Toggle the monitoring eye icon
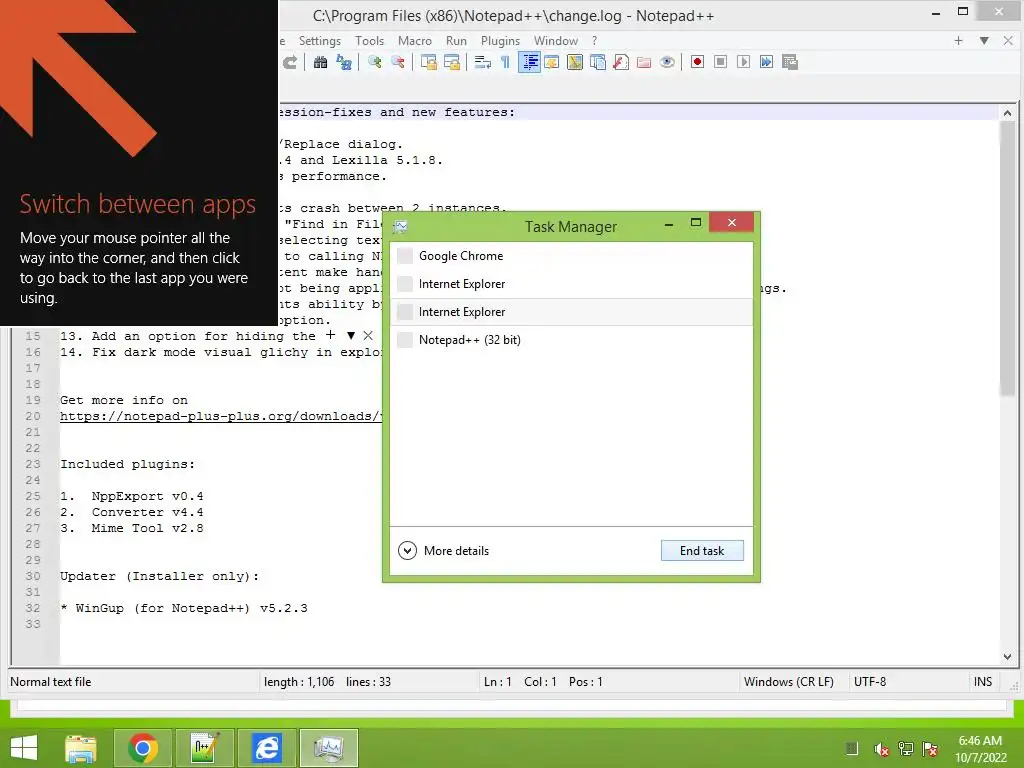The width and height of the screenshot is (1024, 768). coord(667,62)
